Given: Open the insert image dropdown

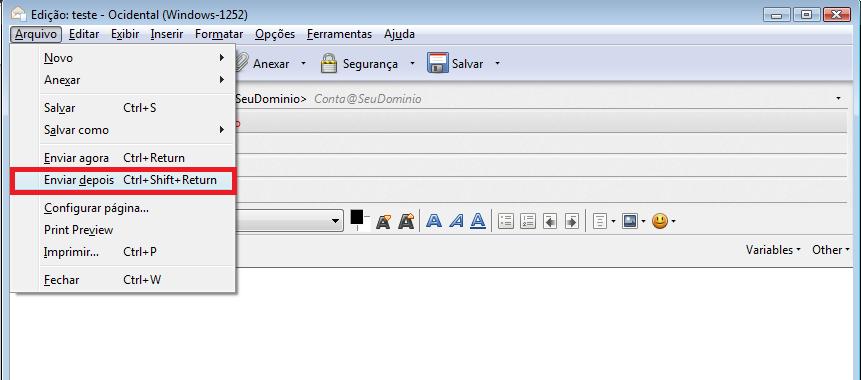Looking at the screenshot, I should pos(633,221).
